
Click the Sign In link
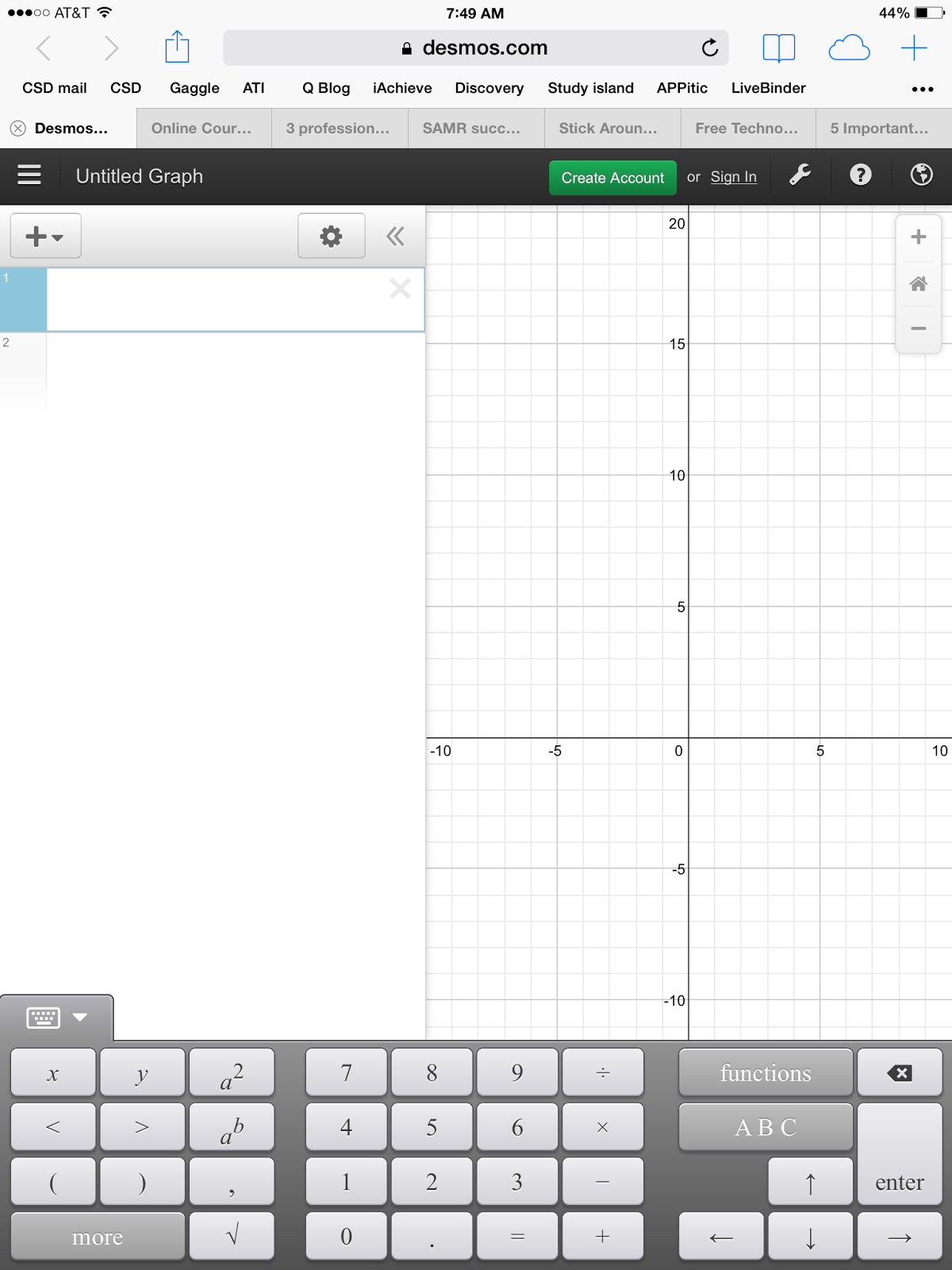coord(733,177)
